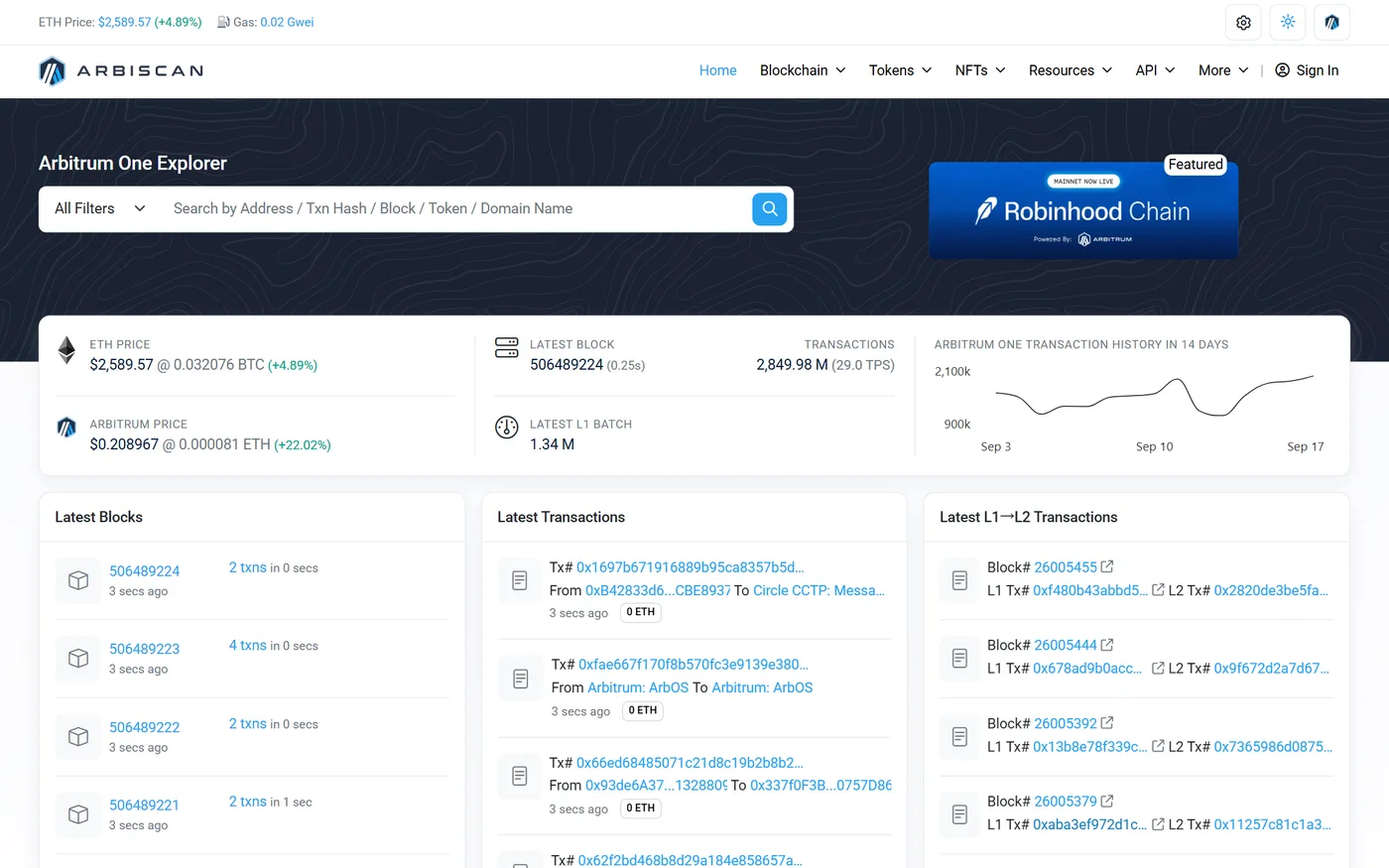Open block 506489224 link
The image size is (1389, 868).
pos(144,571)
